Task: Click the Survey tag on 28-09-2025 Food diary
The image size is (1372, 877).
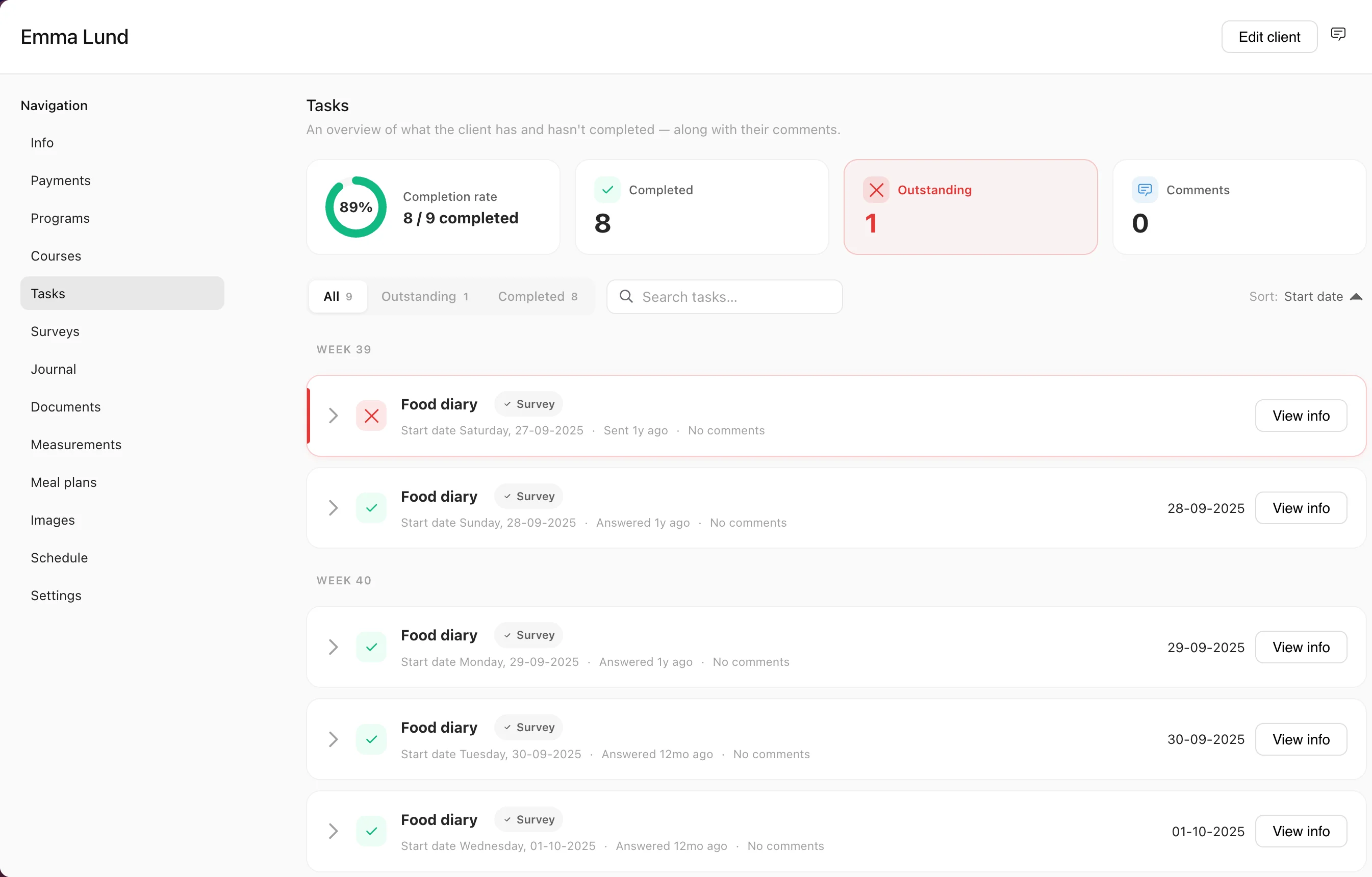Action: pos(529,496)
